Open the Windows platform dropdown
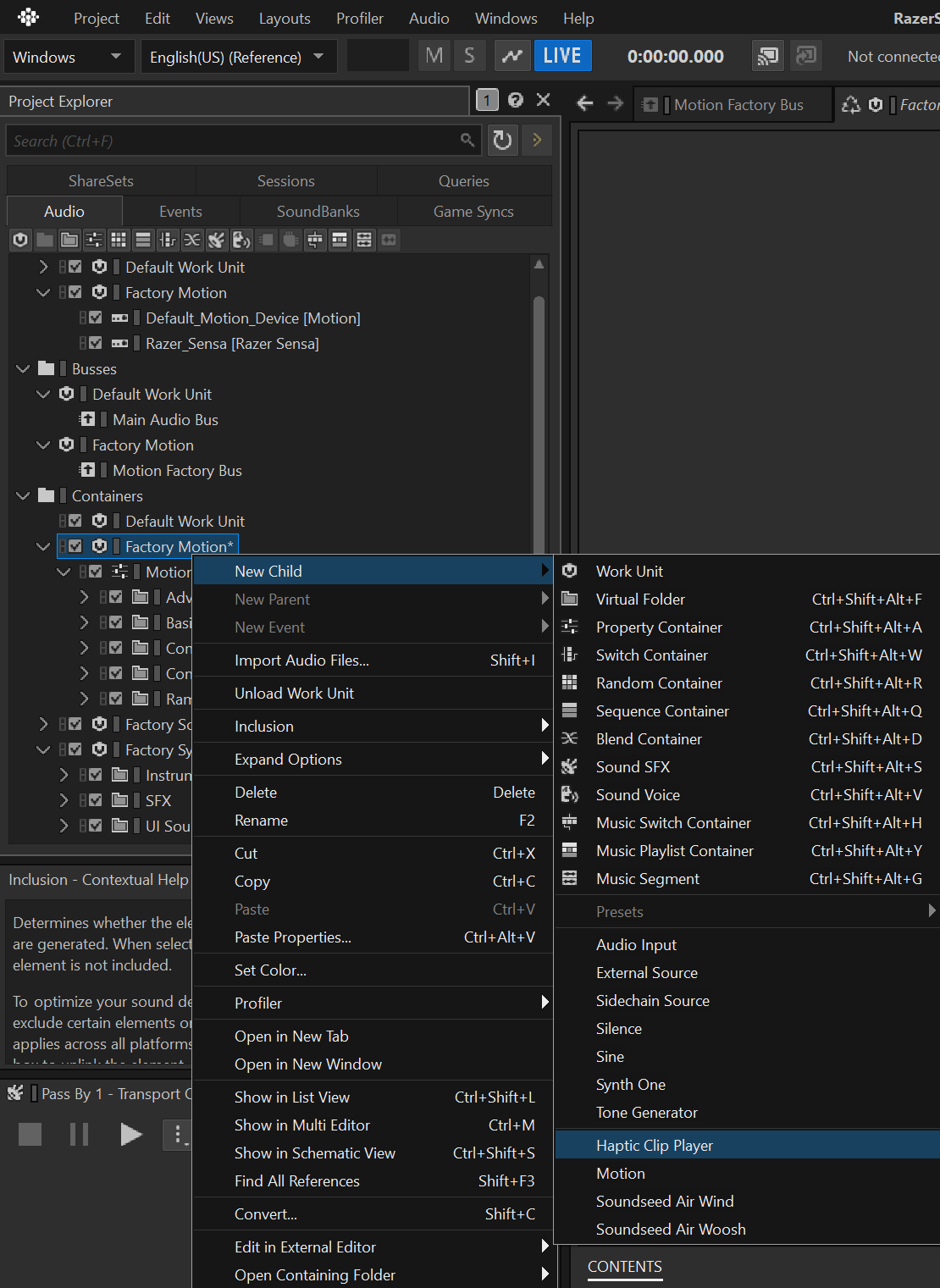Screen dimensions: 940x1288 tap(69, 57)
